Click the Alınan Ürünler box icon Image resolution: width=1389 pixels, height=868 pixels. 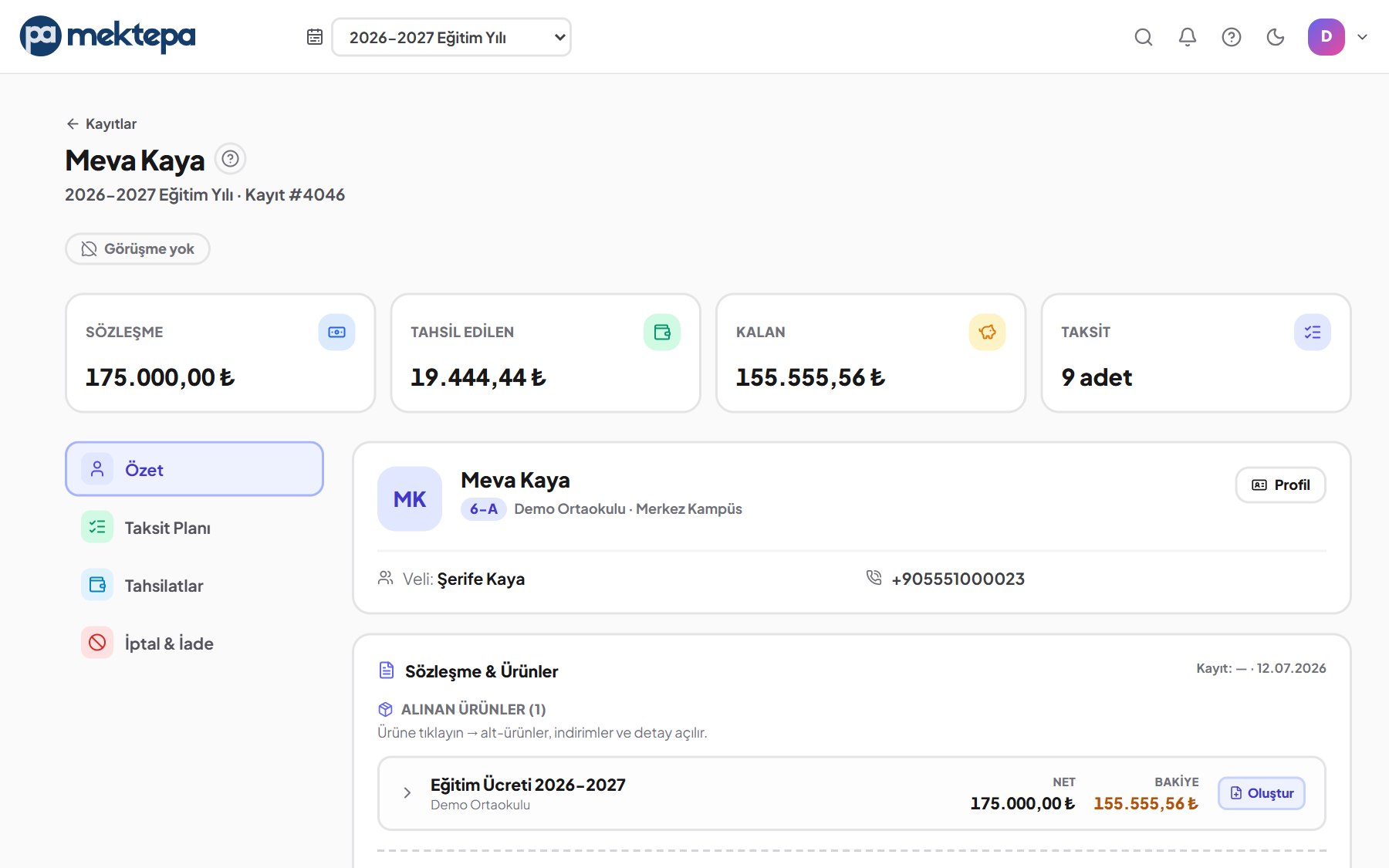tap(386, 709)
